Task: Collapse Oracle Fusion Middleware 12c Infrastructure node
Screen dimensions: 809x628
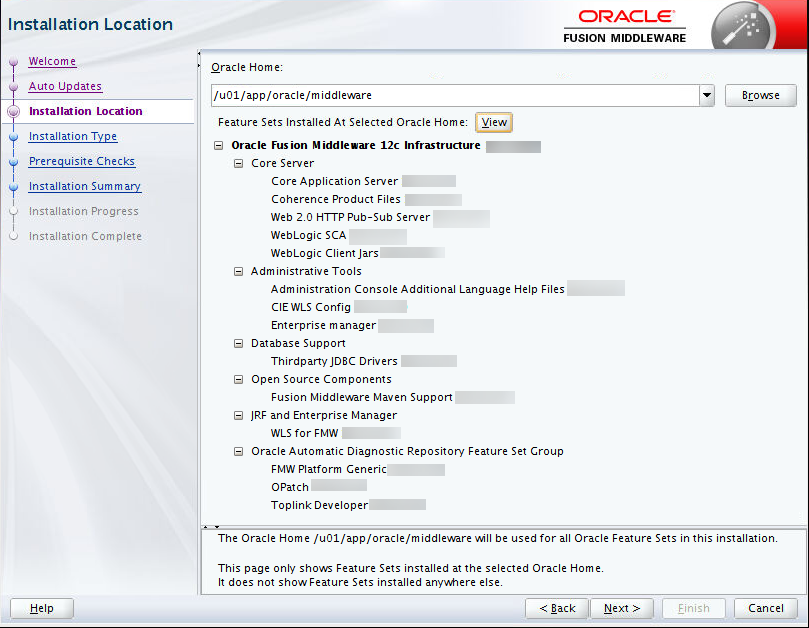Action: 219,146
